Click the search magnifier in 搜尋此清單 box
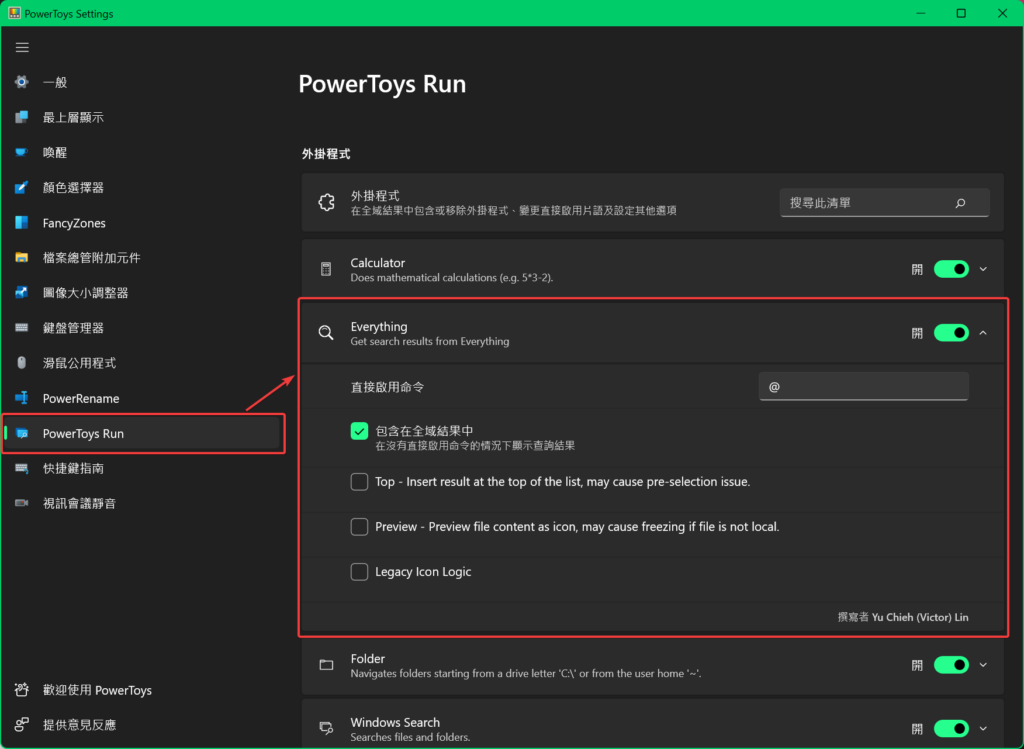Image resolution: width=1024 pixels, height=749 pixels. [x=960, y=203]
